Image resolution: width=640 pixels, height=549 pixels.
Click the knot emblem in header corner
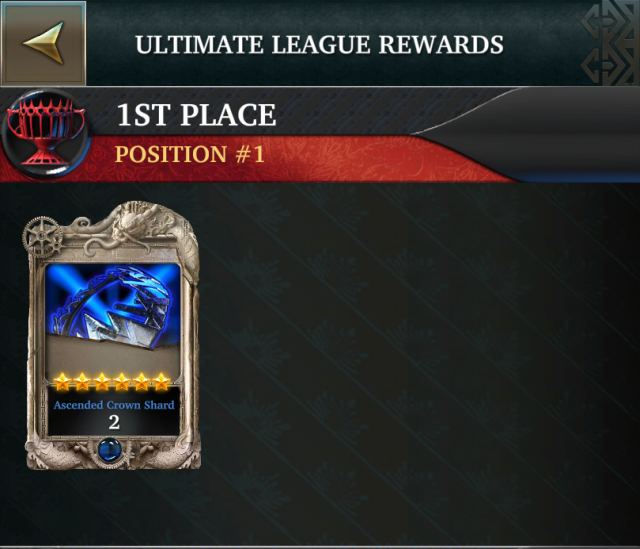[x=611, y=43]
